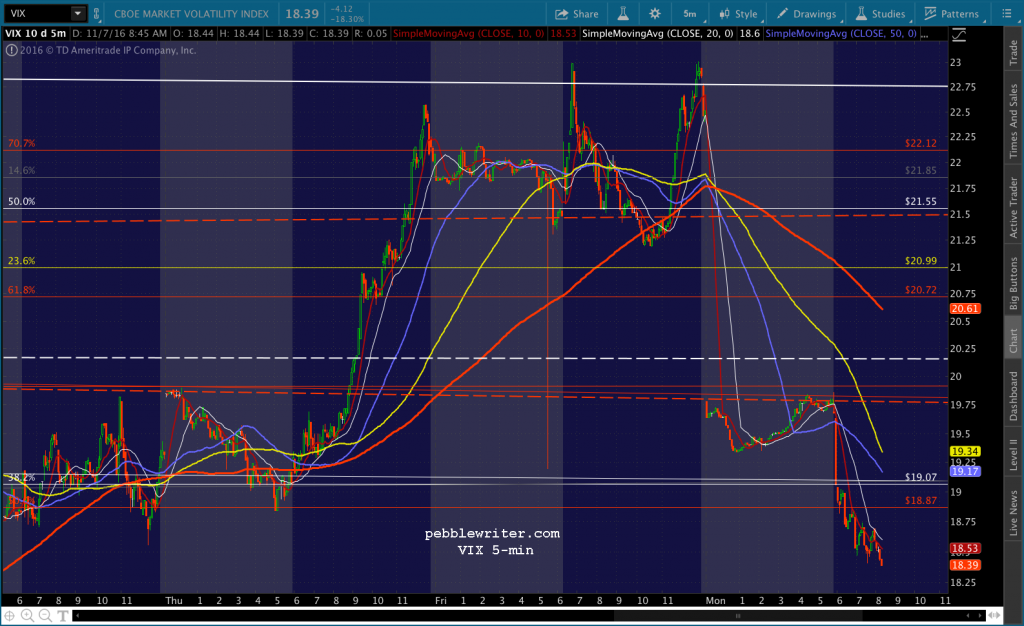This screenshot has height=626, width=1024.
Task: Click the expand time axis icon bottom right
Action: click(994, 615)
